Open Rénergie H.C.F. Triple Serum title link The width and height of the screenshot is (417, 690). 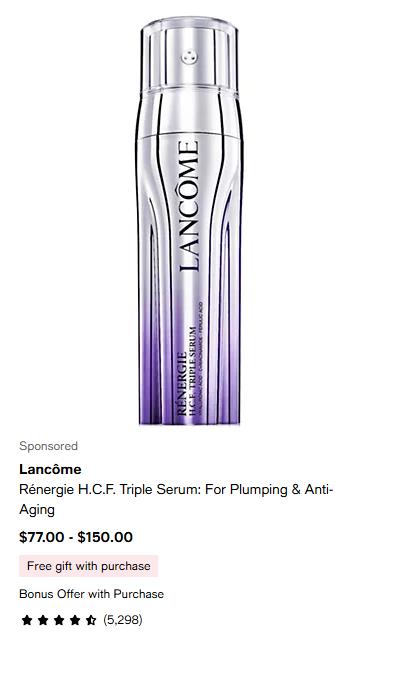[176, 499]
